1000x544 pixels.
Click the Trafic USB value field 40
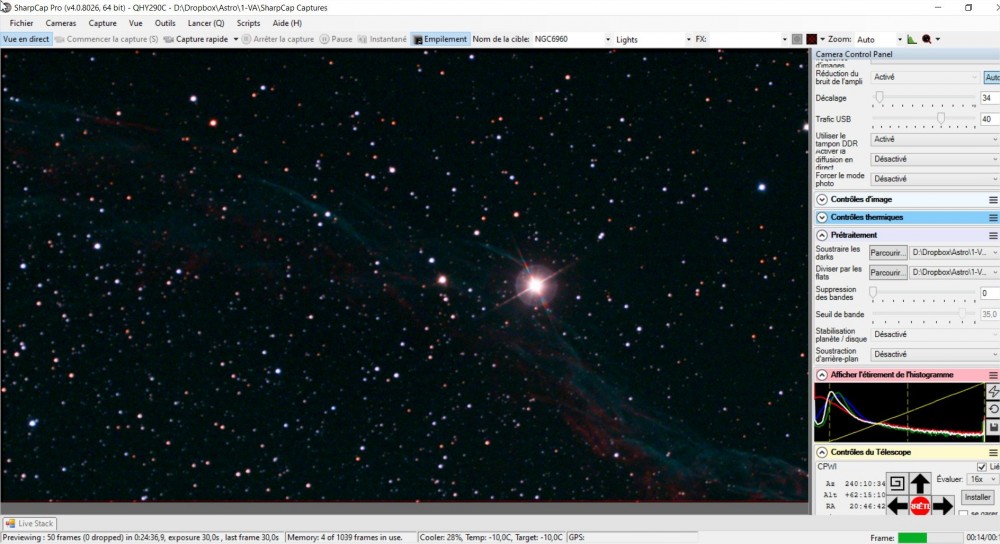click(x=990, y=119)
